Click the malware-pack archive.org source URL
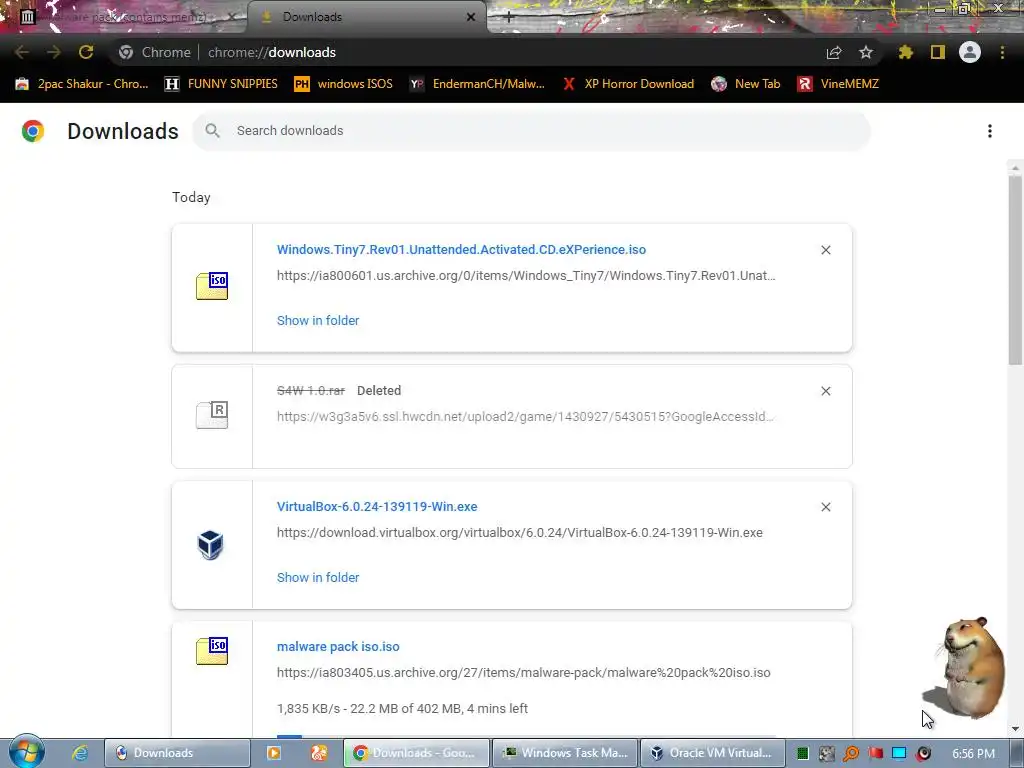Image resolution: width=1024 pixels, height=768 pixels. [x=524, y=673]
